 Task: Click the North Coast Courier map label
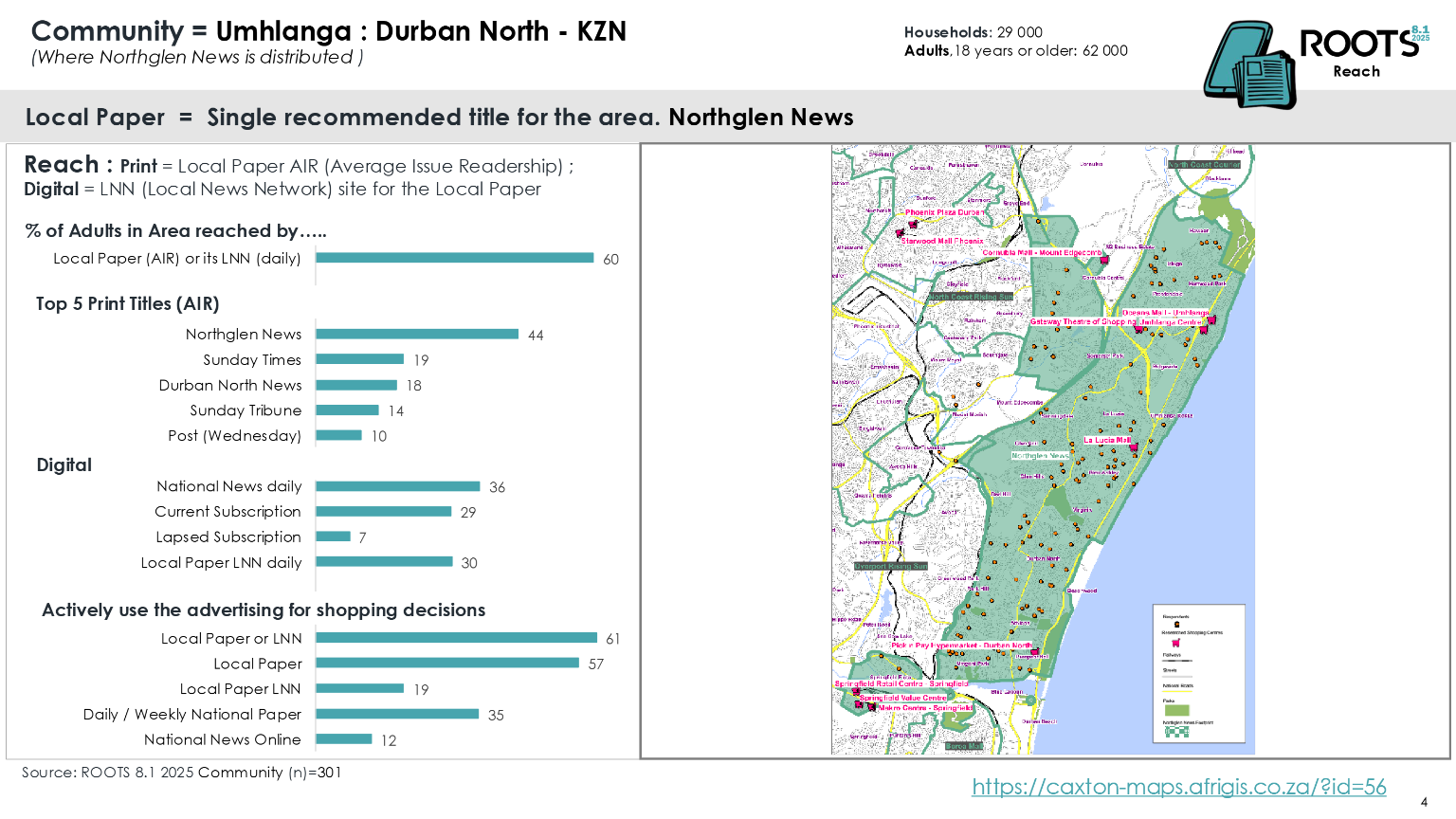(x=1203, y=164)
